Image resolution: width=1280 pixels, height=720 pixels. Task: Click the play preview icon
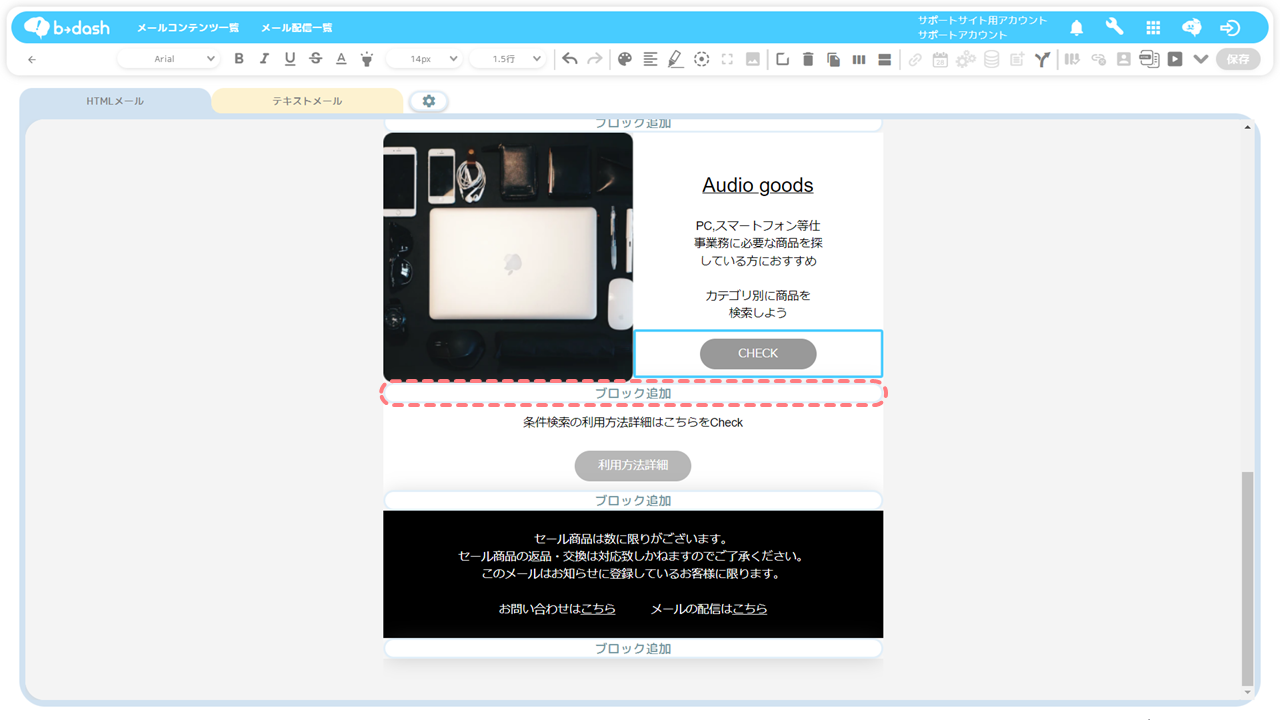point(1175,59)
